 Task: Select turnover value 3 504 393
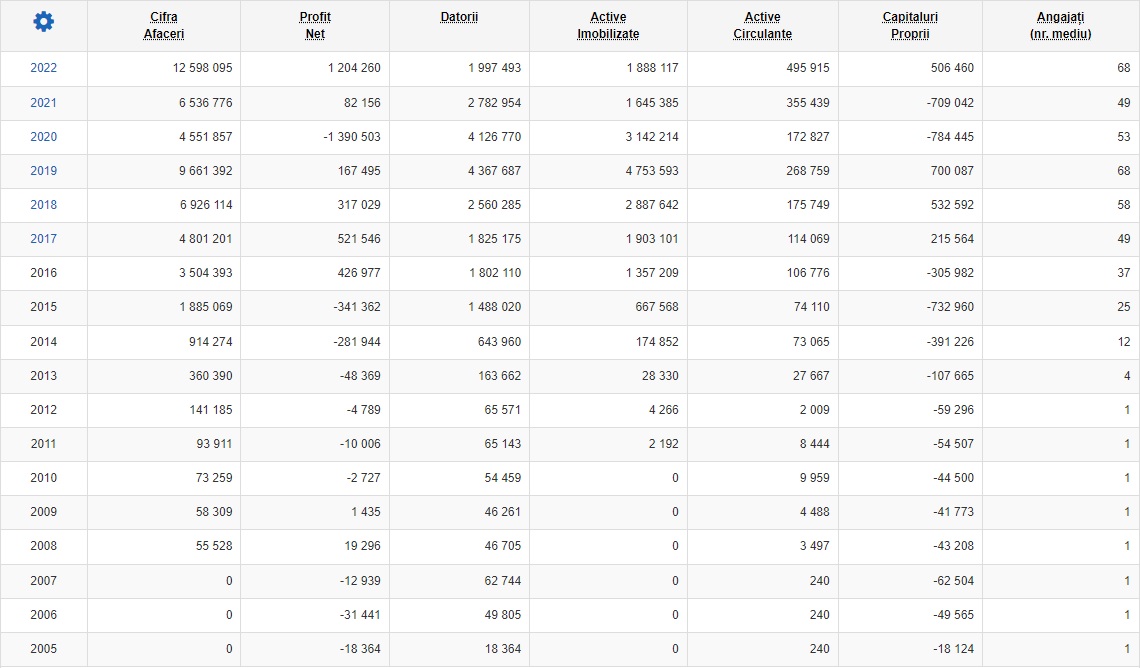[x=206, y=273]
